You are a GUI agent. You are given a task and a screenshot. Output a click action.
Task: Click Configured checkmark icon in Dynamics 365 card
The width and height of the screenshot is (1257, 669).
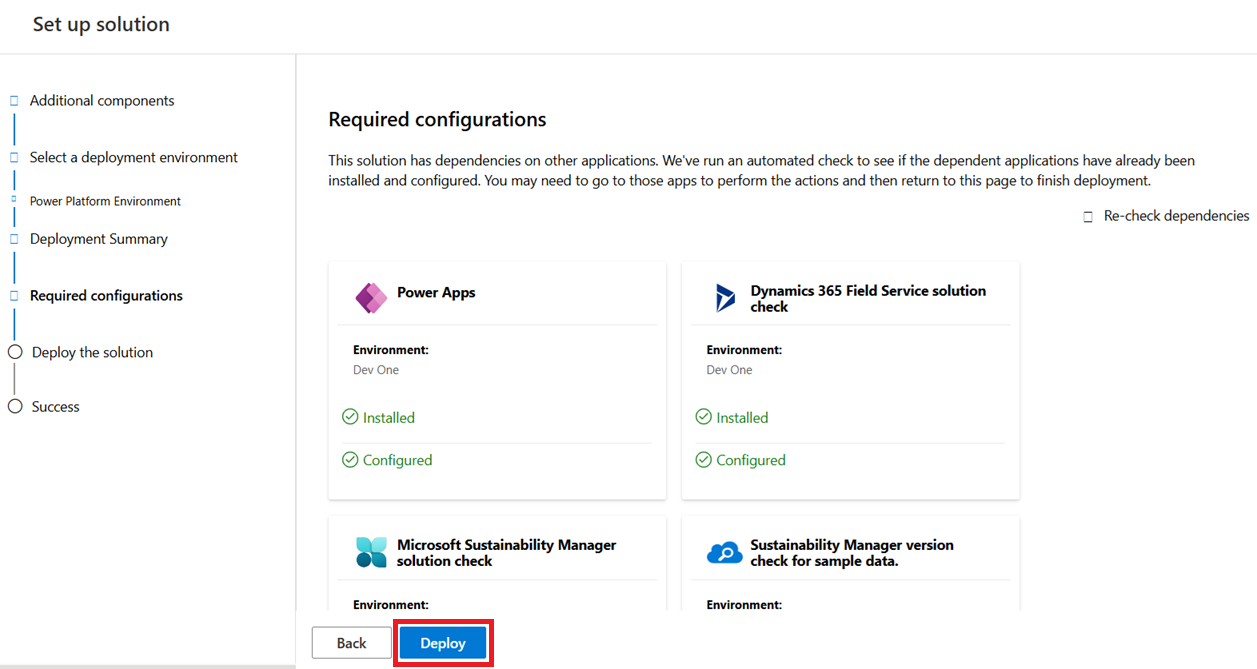click(704, 460)
